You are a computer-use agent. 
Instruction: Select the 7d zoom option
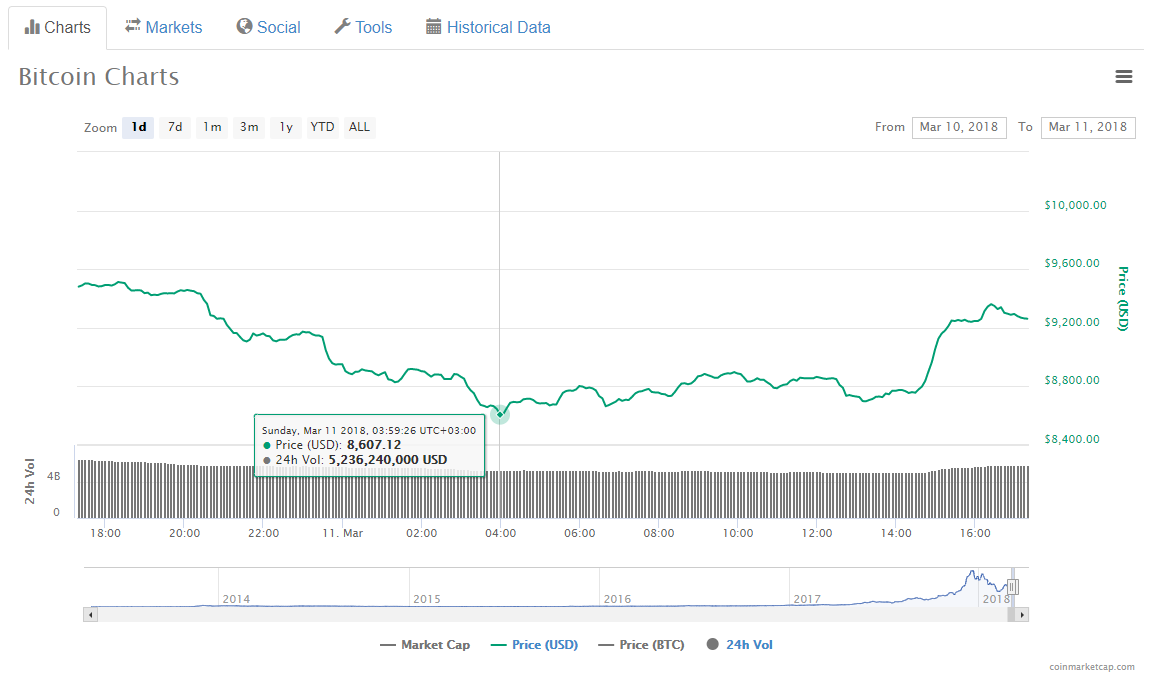(174, 127)
